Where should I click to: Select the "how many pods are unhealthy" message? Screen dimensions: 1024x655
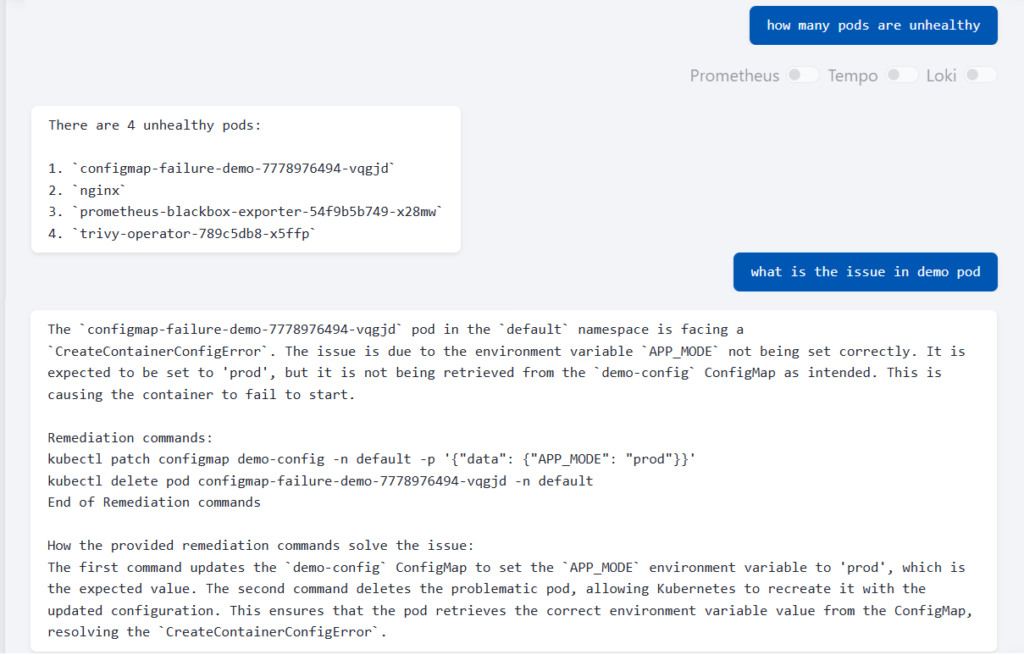(873, 26)
